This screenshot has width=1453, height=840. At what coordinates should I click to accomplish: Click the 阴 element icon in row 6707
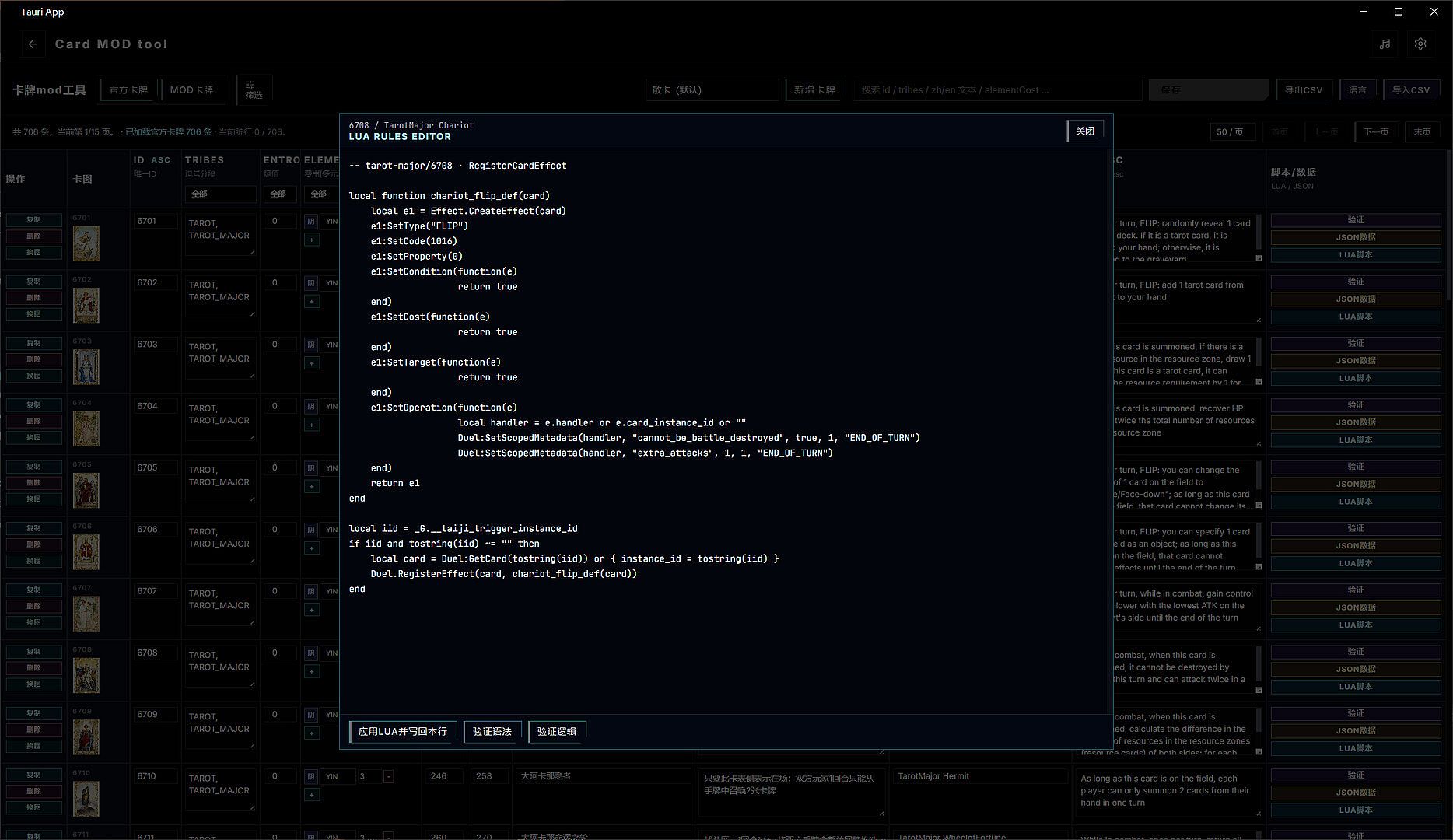click(x=311, y=591)
